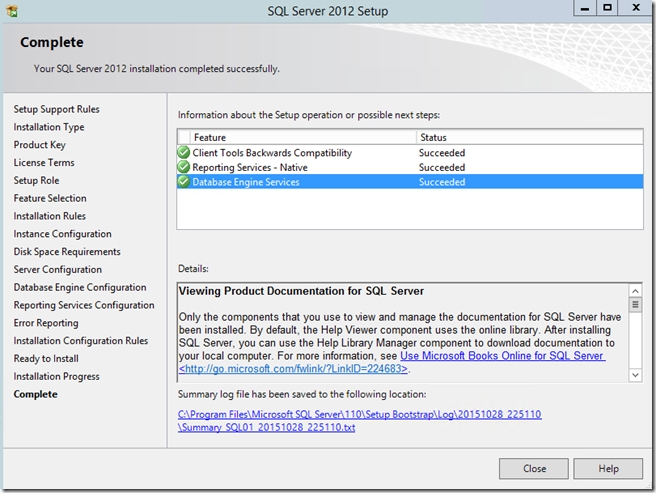Click the Setup Support Rules step

pos(56,109)
